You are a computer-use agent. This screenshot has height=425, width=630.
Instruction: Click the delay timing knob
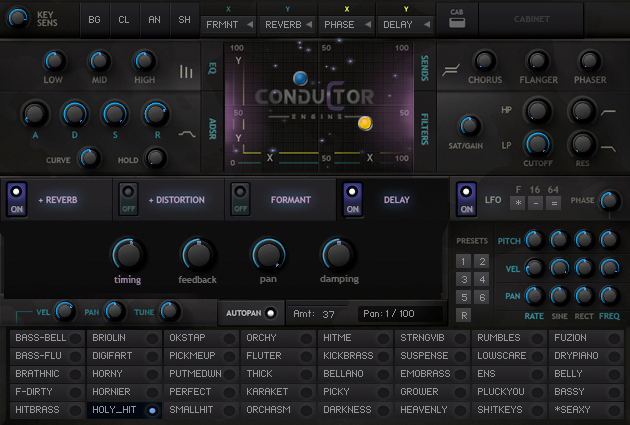[128, 254]
